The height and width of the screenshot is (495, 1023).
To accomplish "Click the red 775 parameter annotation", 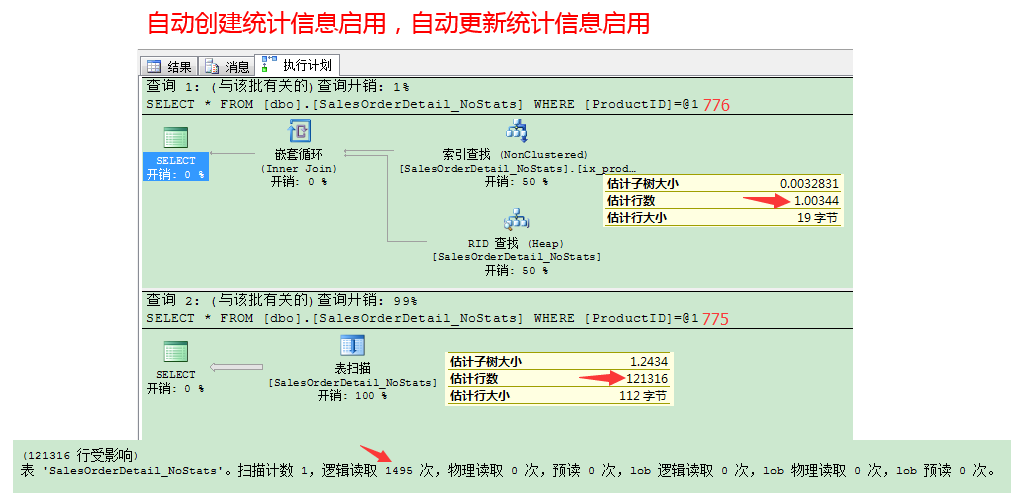I will click(x=715, y=319).
